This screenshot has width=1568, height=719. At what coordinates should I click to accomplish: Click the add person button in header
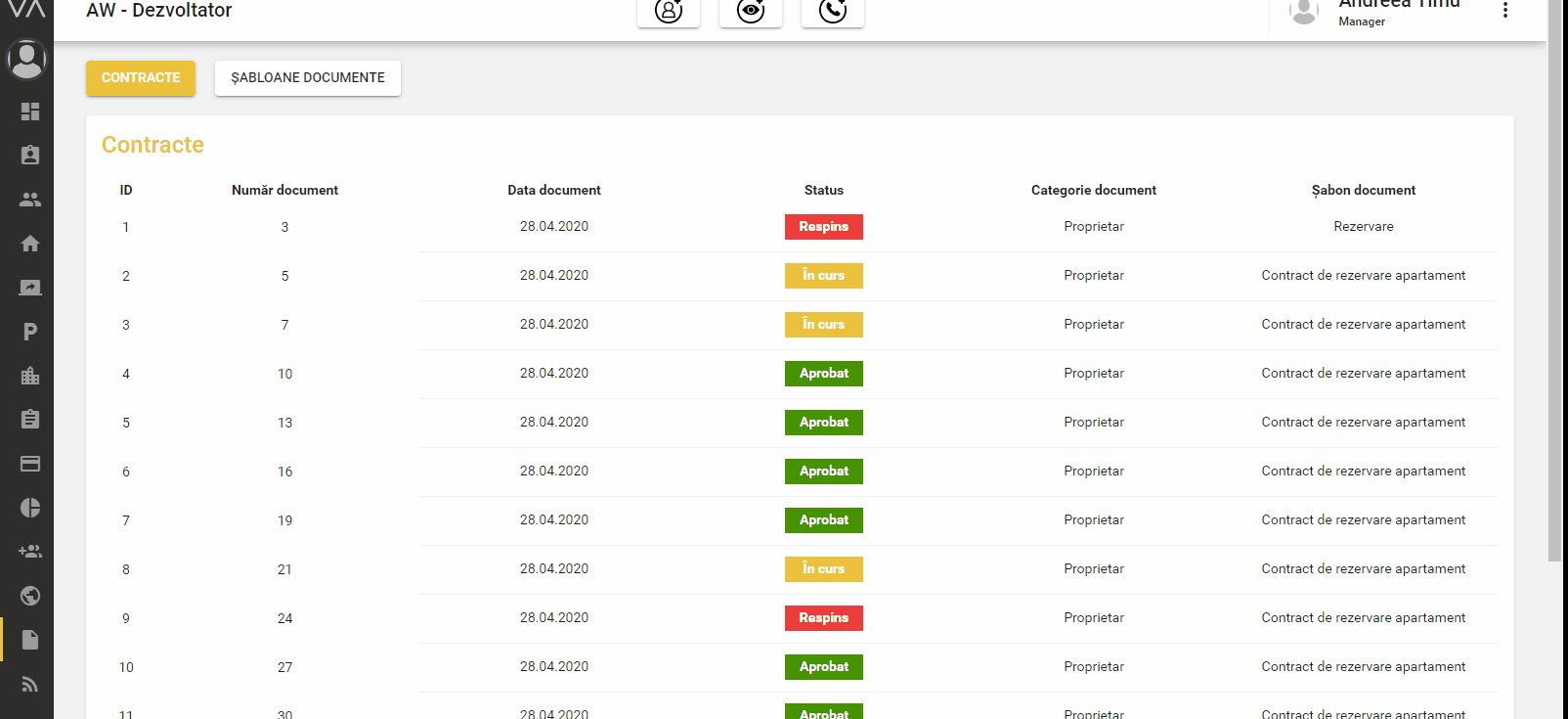(669, 12)
